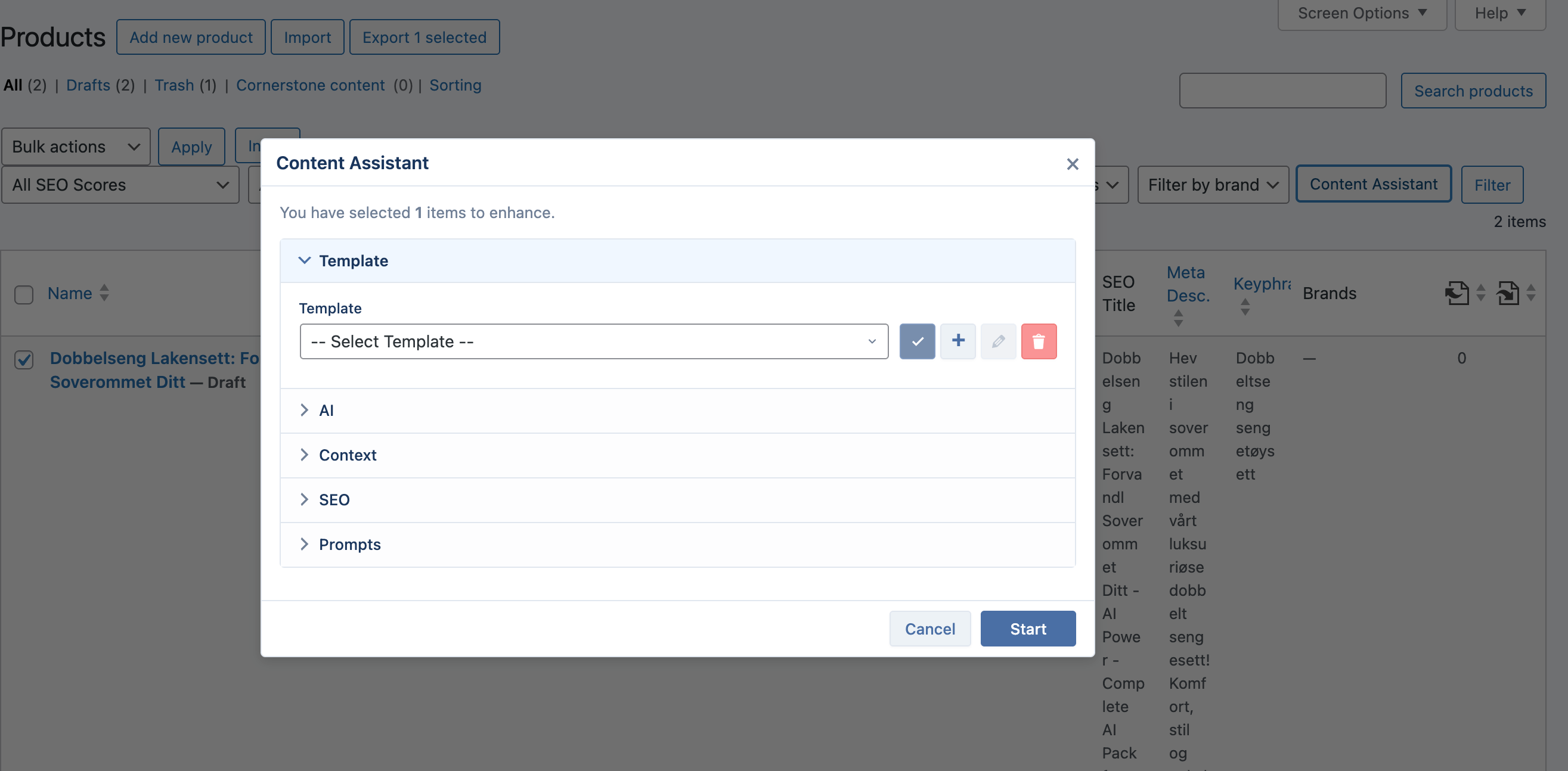Viewport: 1568px width, 771px height.
Task: Click the Keyphrase column header
Action: pyautogui.click(x=1262, y=284)
